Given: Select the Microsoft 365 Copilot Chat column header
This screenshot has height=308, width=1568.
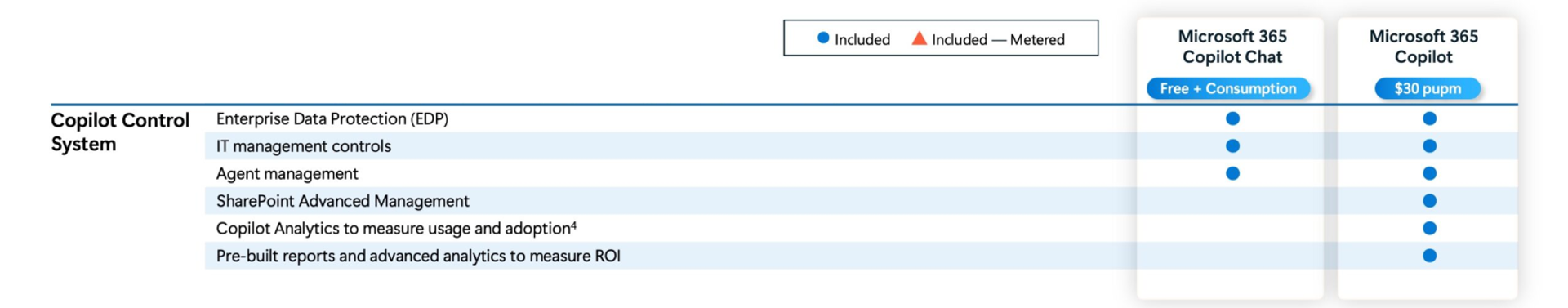Looking at the screenshot, I should coord(1232,47).
